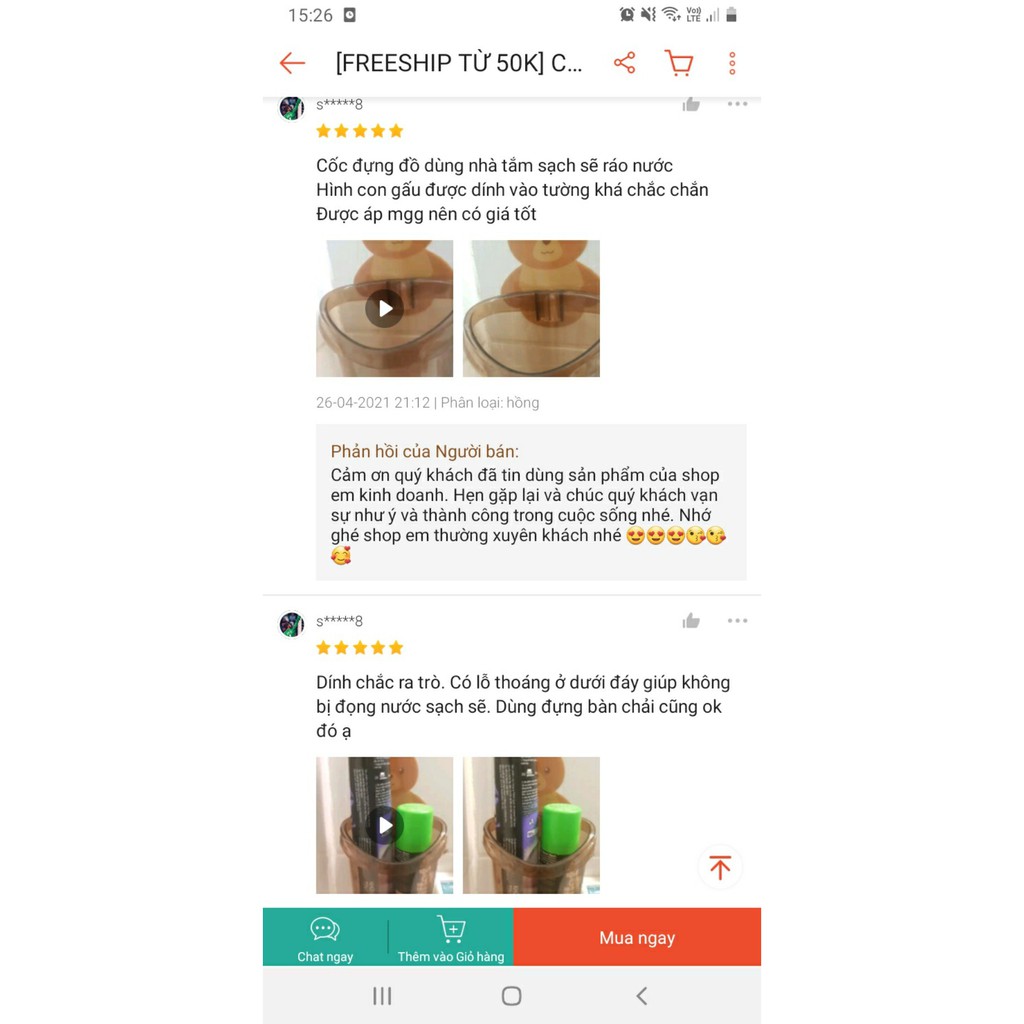Go back using the orange arrow
The width and height of the screenshot is (1024, 1024).
pos(292,63)
